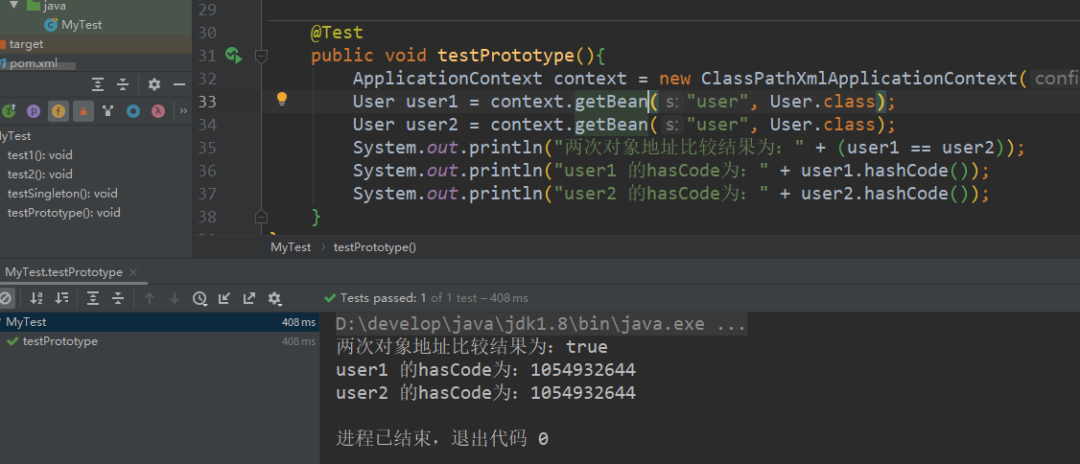This screenshot has height=464, width=1080.
Task: Collapse all nodes in Structure panel
Action: (x=123, y=85)
